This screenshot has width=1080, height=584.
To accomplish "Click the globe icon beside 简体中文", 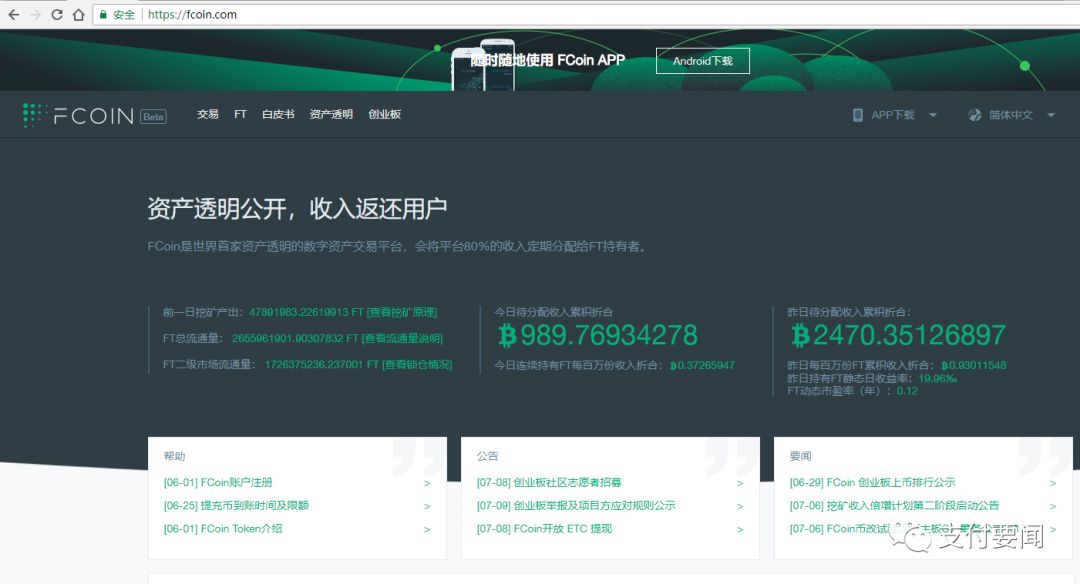I will tap(975, 115).
